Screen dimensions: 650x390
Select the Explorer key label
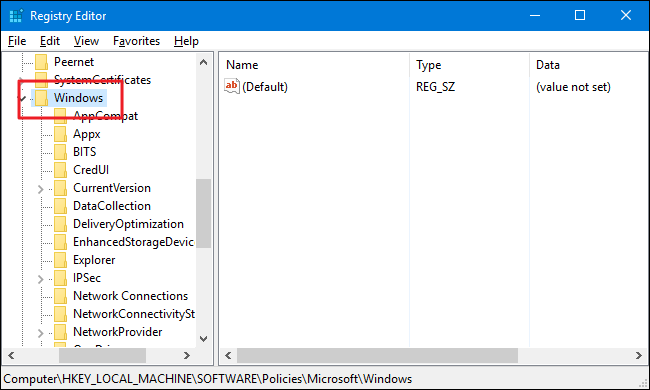[94, 260]
